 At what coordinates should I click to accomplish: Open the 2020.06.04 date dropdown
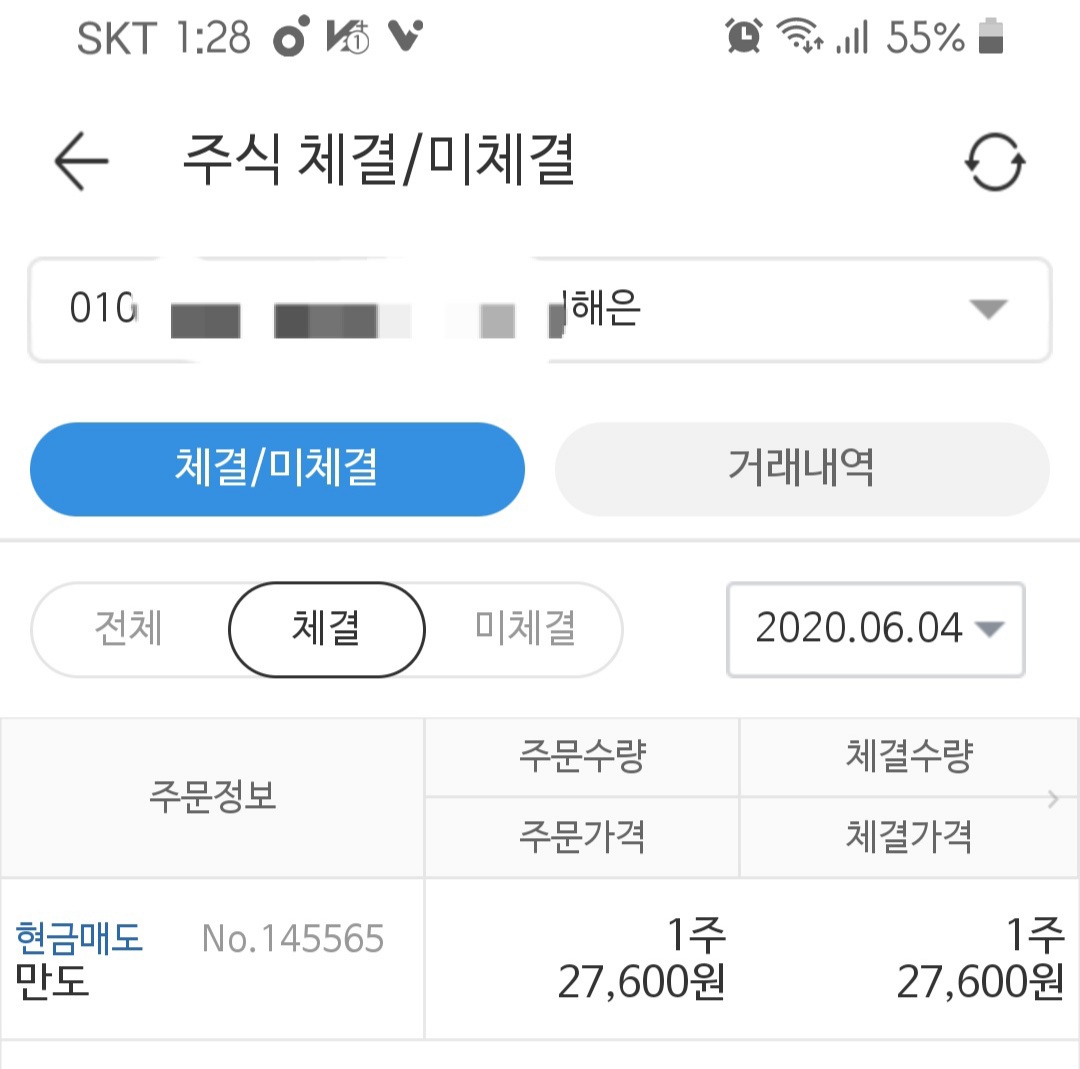pyautogui.click(x=875, y=629)
